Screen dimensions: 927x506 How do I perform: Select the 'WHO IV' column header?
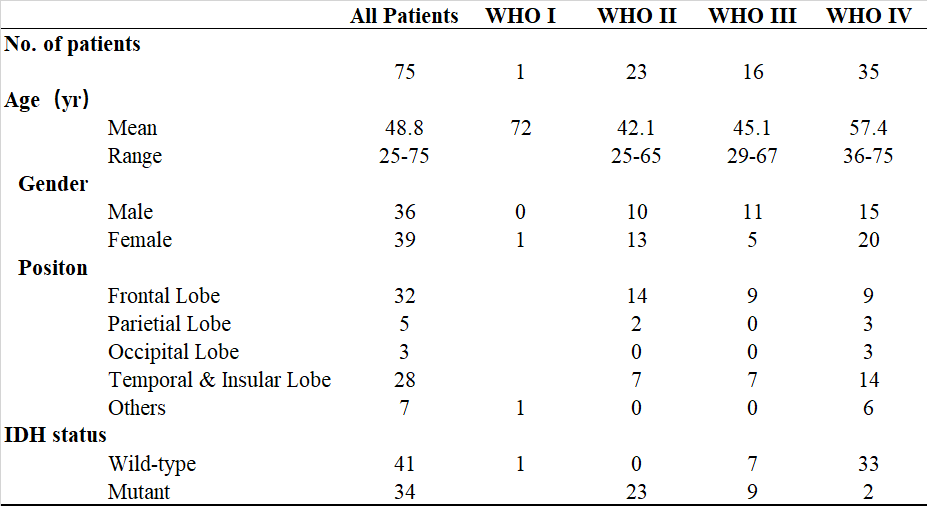click(x=868, y=16)
